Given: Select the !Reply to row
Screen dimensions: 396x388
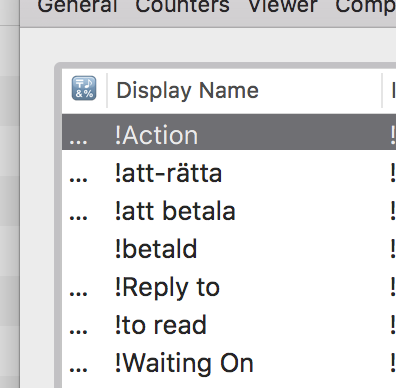Looking at the screenshot, I should point(229,287).
